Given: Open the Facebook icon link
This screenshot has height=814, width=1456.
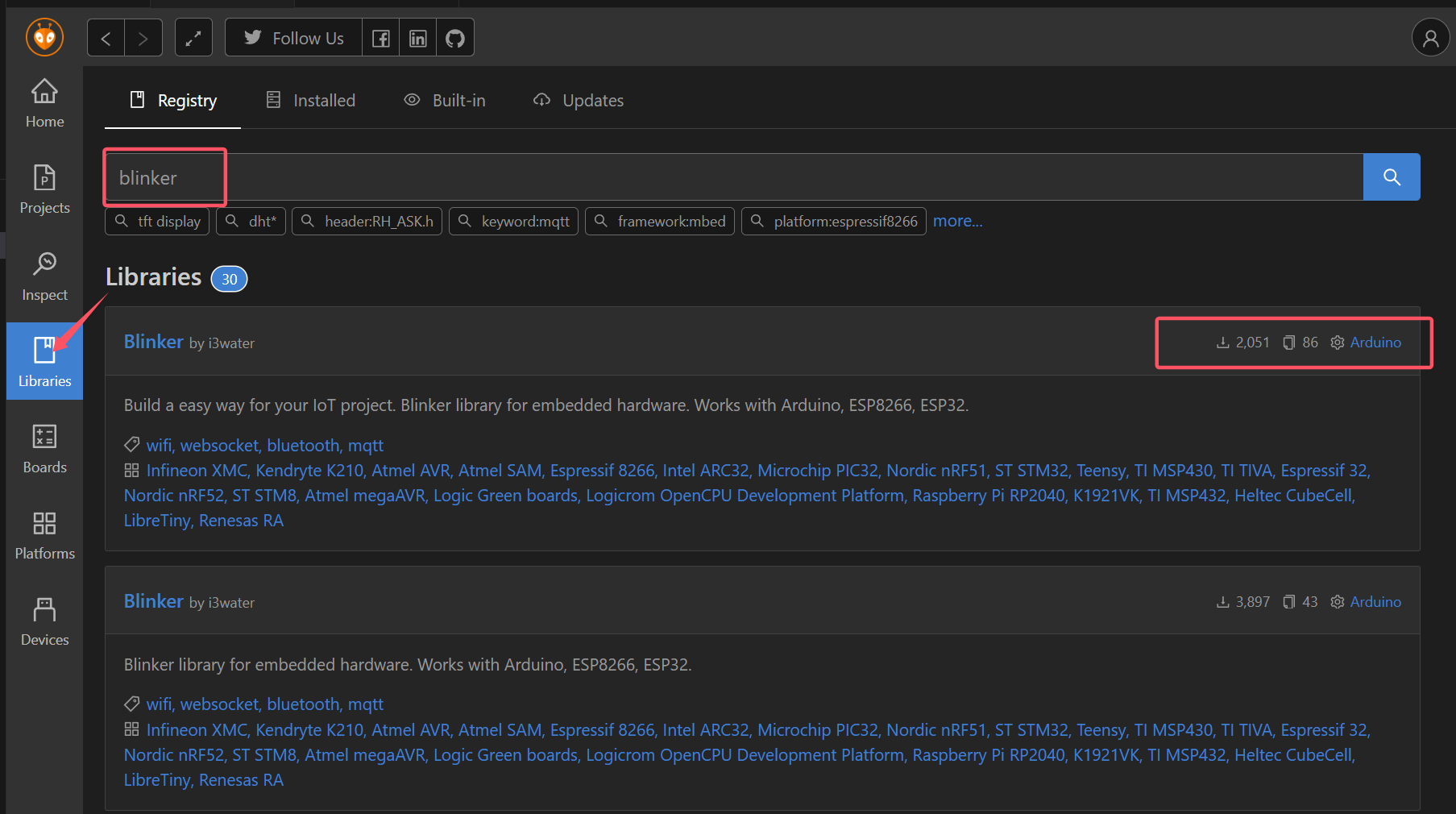Looking at the screenshot, I should [x=380, y=38].
